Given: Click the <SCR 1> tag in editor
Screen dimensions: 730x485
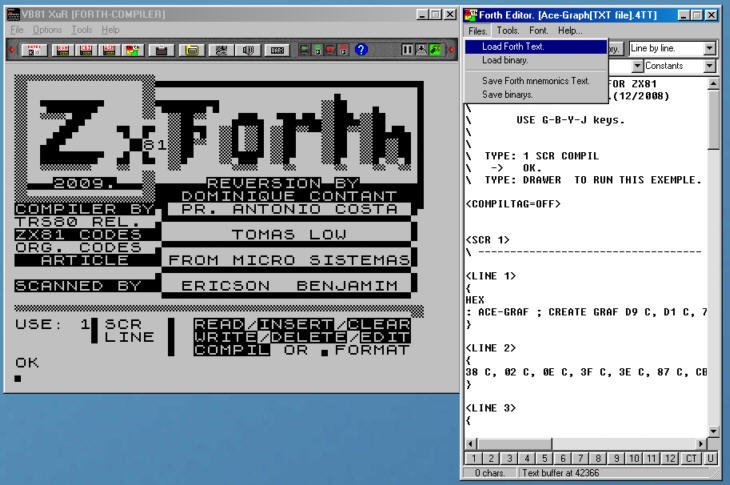Looking at the screenshot, I should coord(487,240).
